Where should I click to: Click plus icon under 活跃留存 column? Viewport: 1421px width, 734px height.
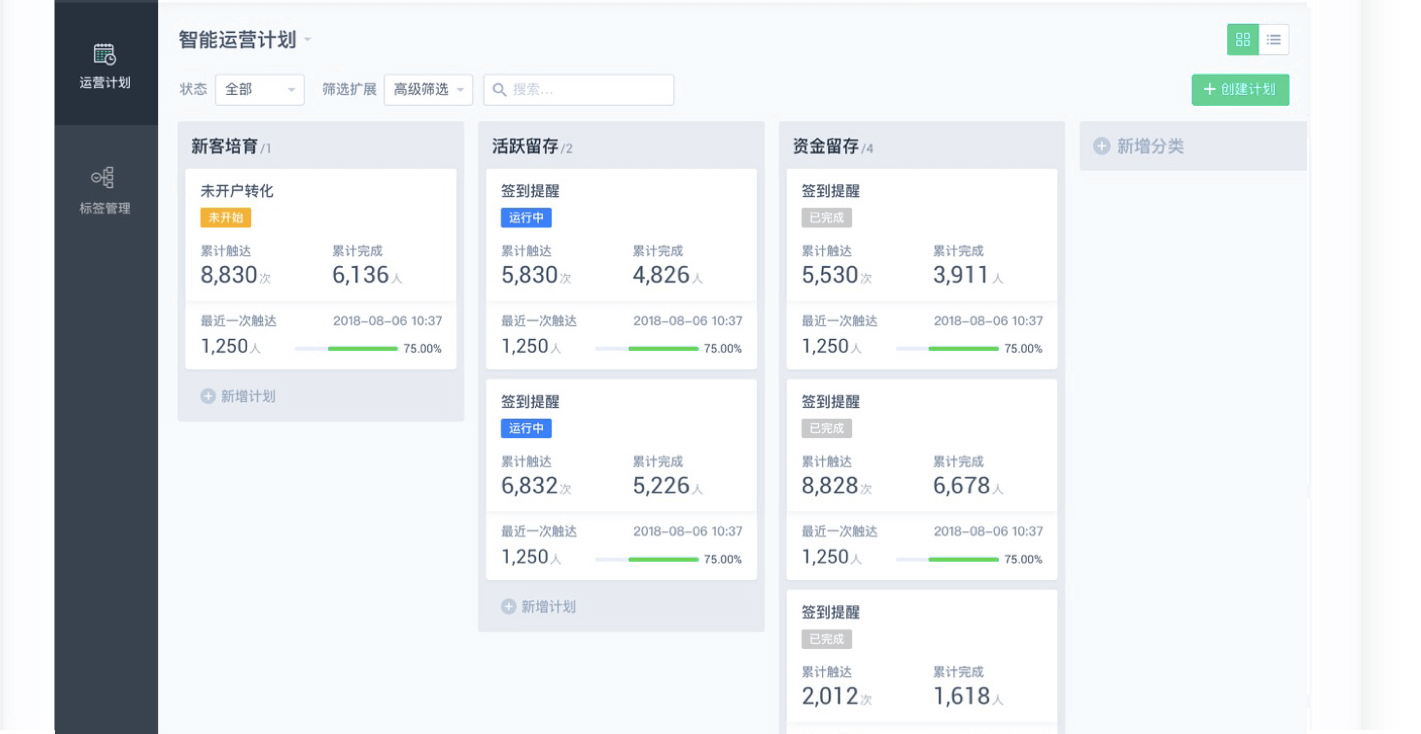pos(508,607)
